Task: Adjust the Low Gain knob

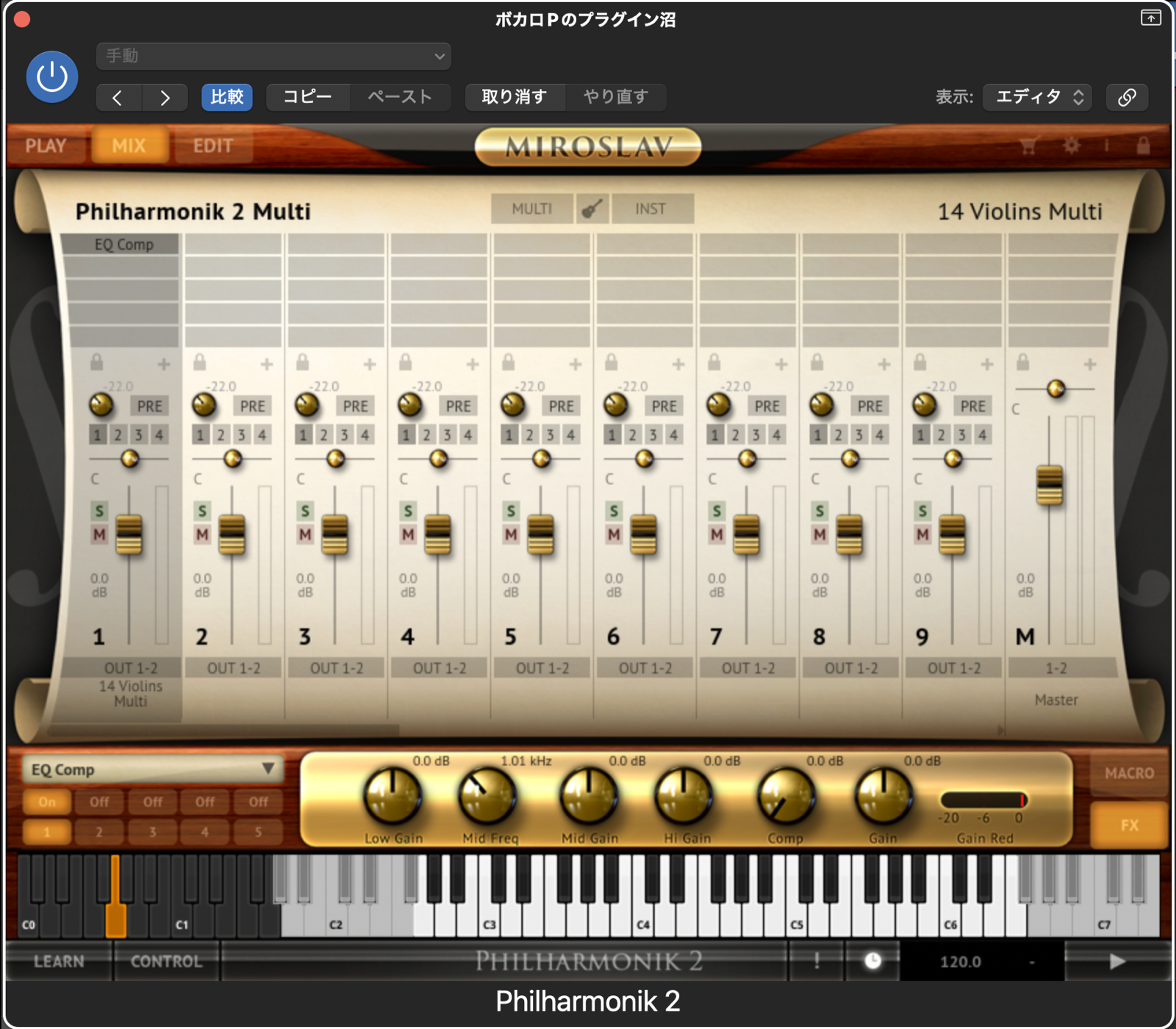Action: (393, 797)
